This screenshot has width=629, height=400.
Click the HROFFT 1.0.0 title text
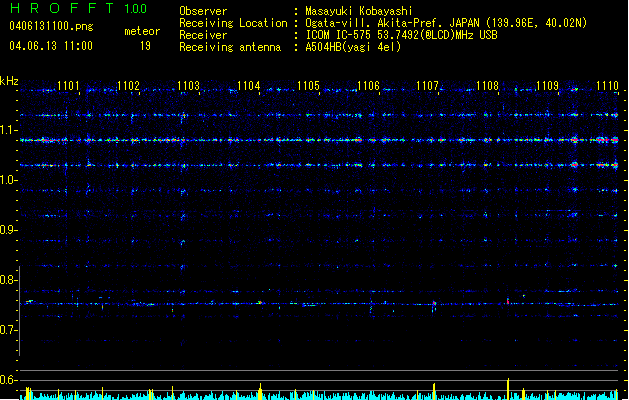coord(78,8)
